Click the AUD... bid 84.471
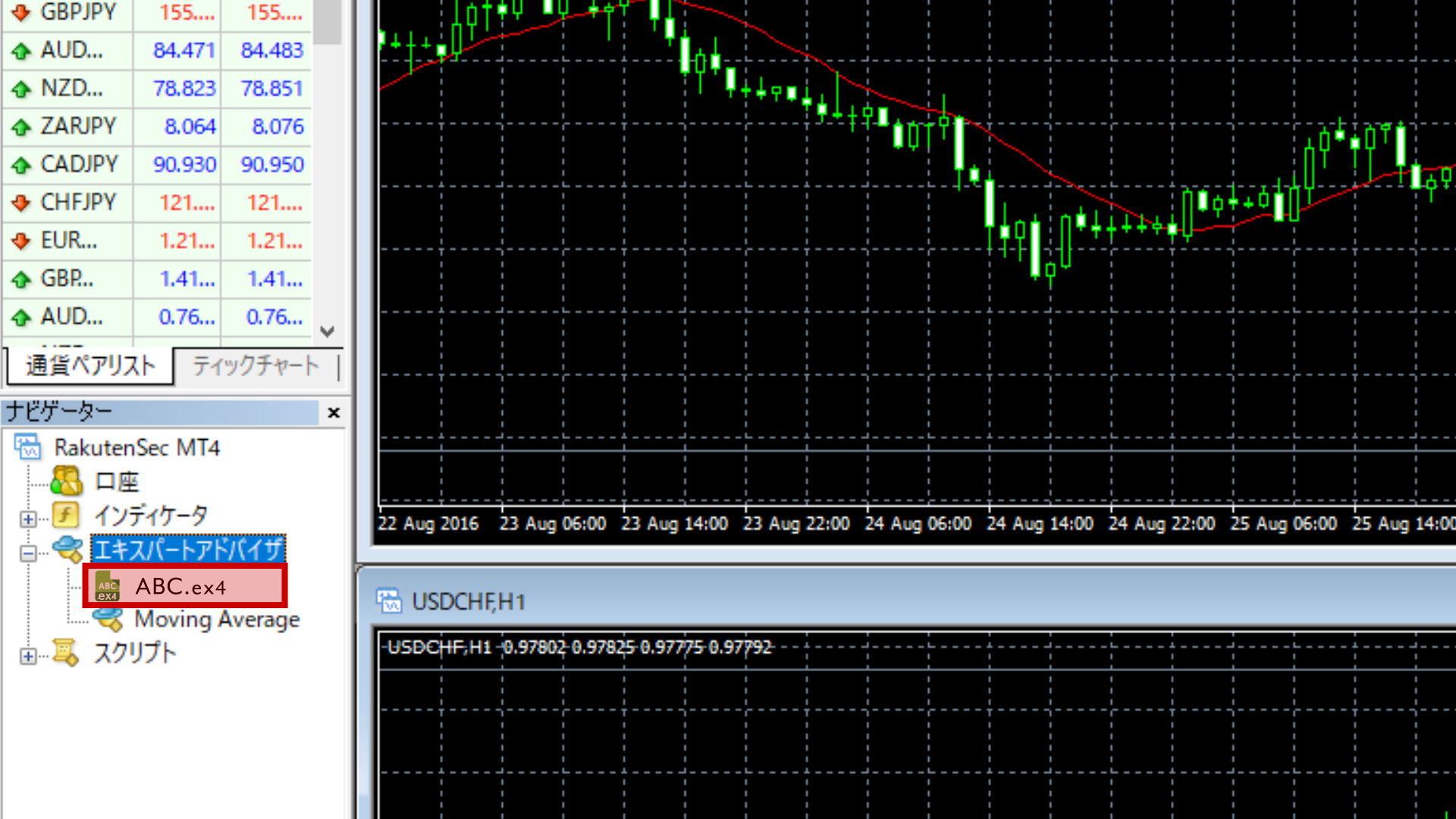 pyautogui.click(x=184, y=51)
